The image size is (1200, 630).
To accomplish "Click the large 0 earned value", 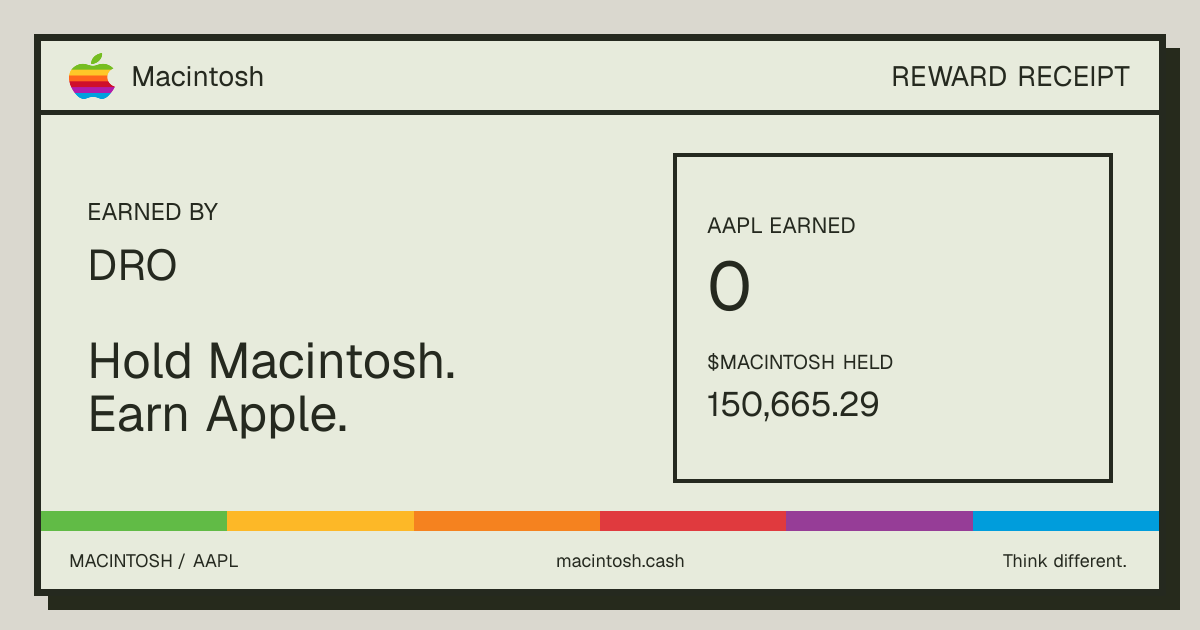I will (x=729, y=288).
